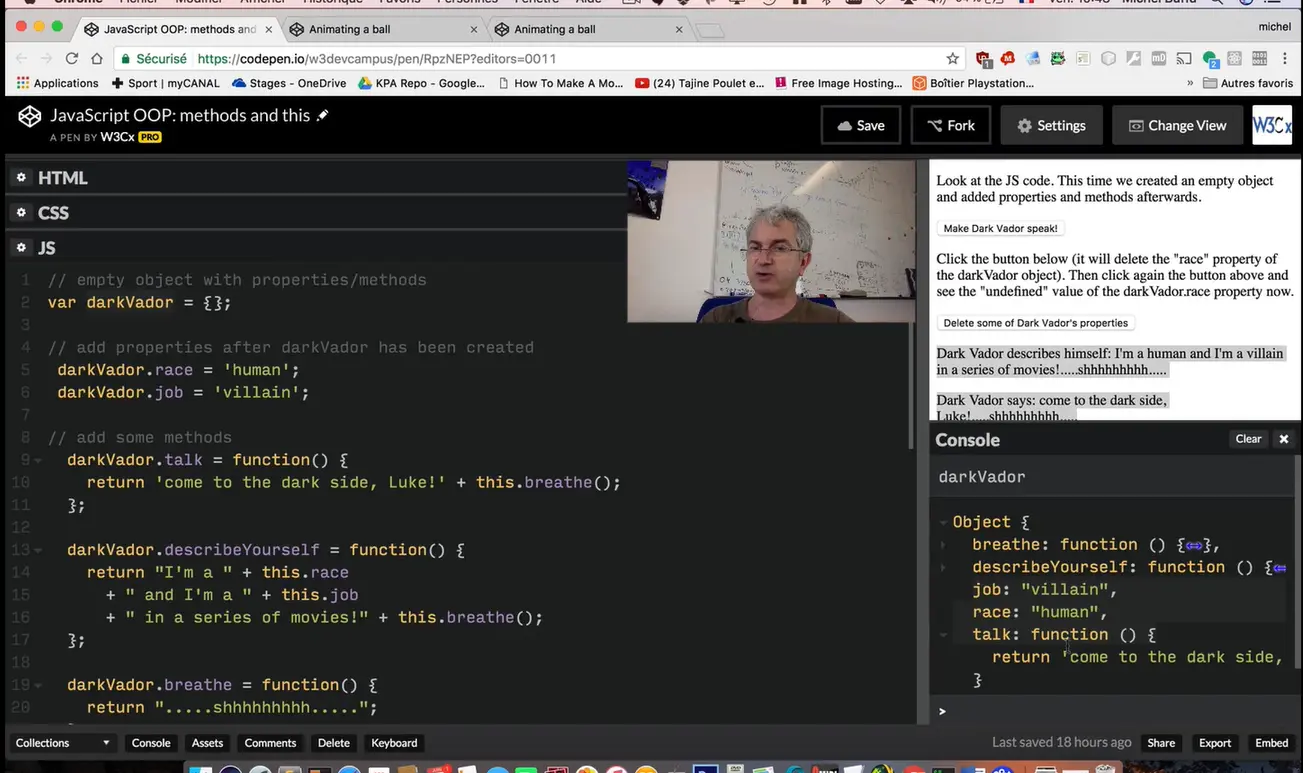Click the Delete footer button
This screenshot has height=773, width=1303.
[x=333, y=743]
